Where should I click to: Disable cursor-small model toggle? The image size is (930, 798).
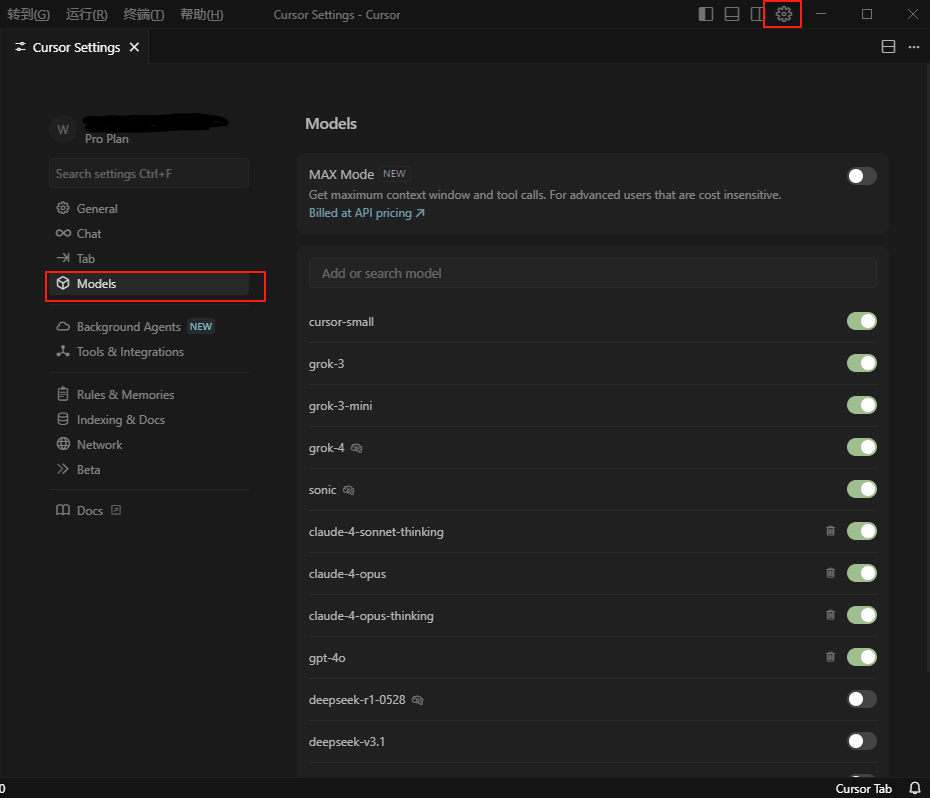pyautogui.click(x=862, y=321)
